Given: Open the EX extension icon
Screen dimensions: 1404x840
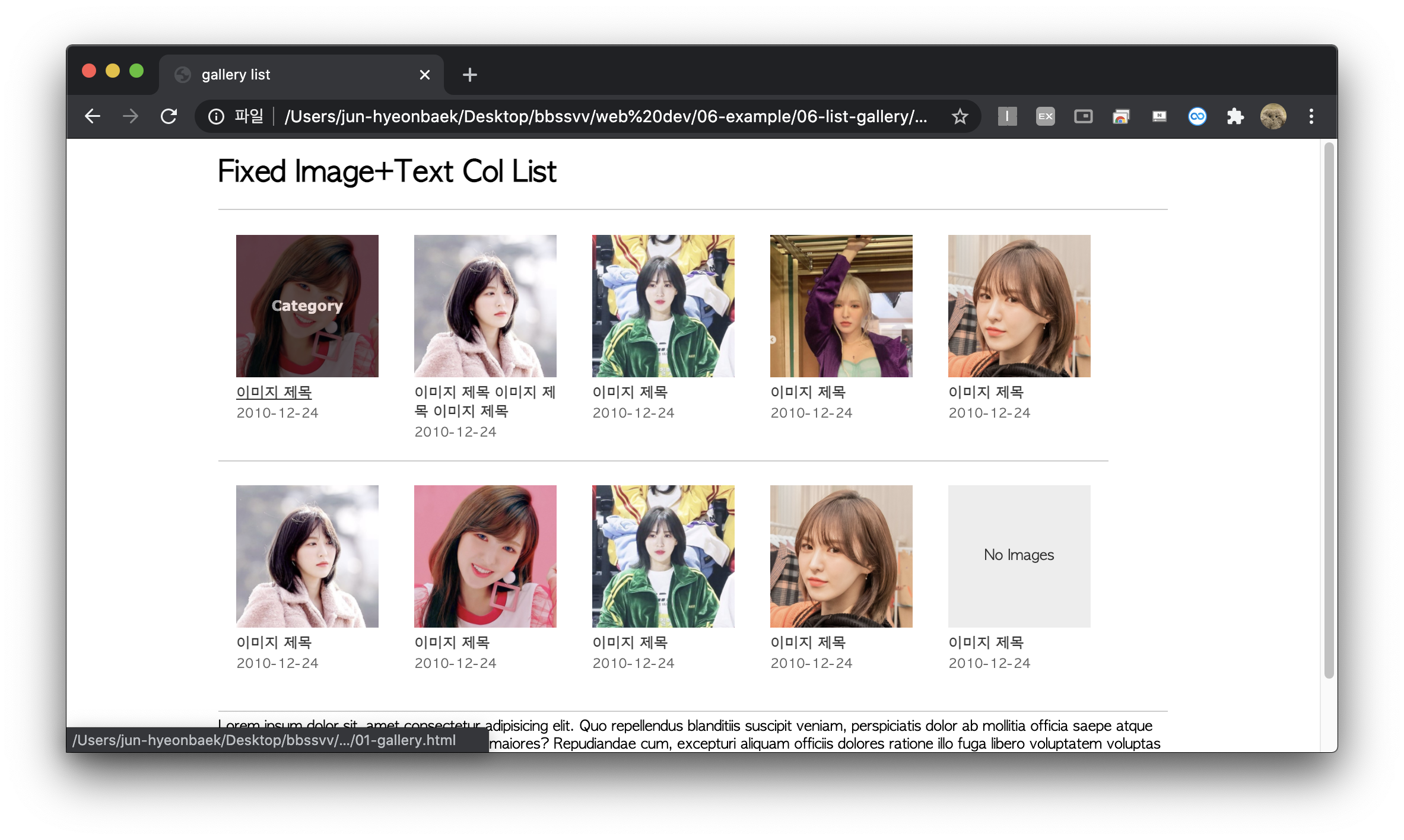Looking at the screenshot, I should pyautogui.click(x=1045, y=116).
